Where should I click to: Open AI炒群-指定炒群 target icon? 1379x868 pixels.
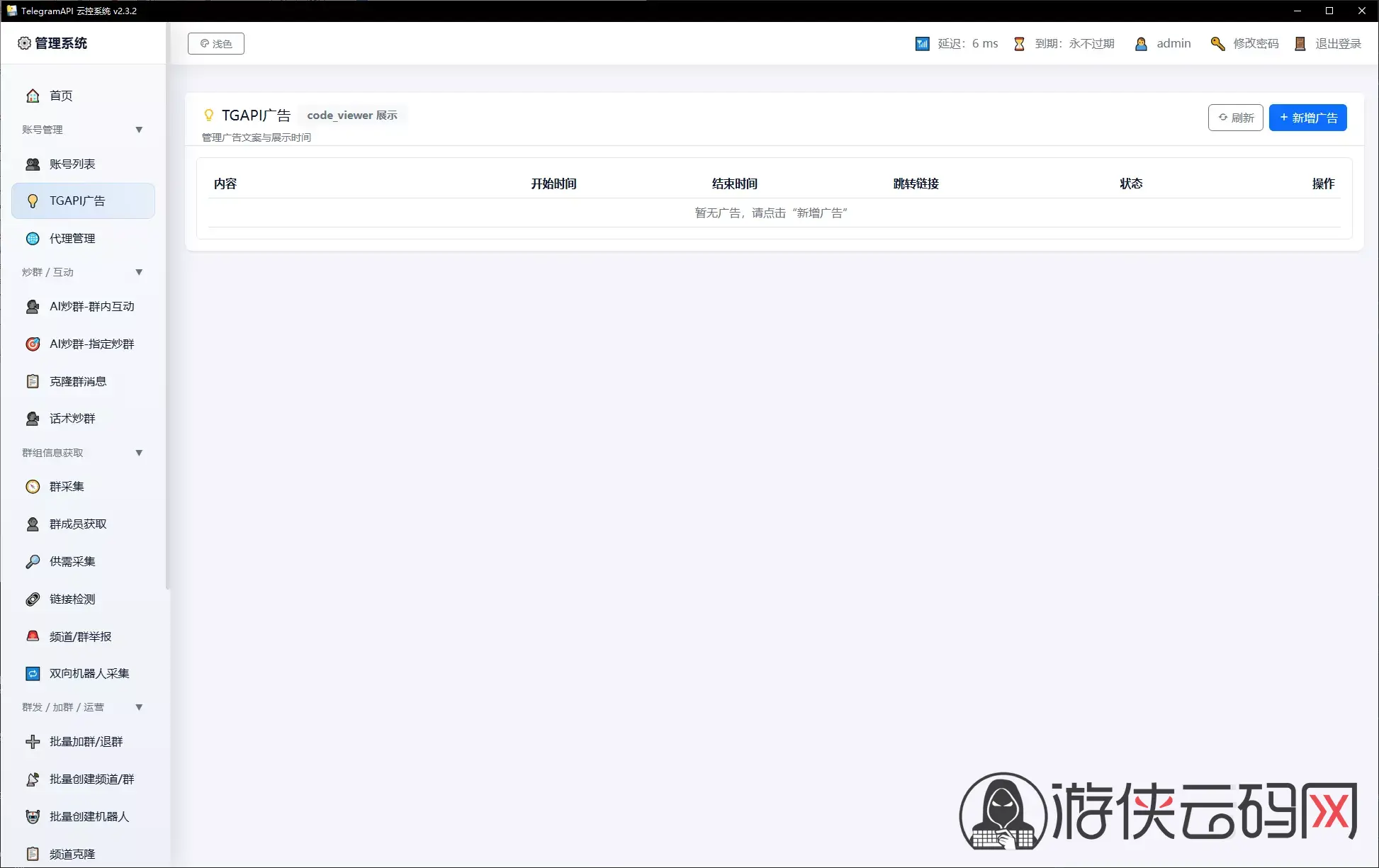33,344
